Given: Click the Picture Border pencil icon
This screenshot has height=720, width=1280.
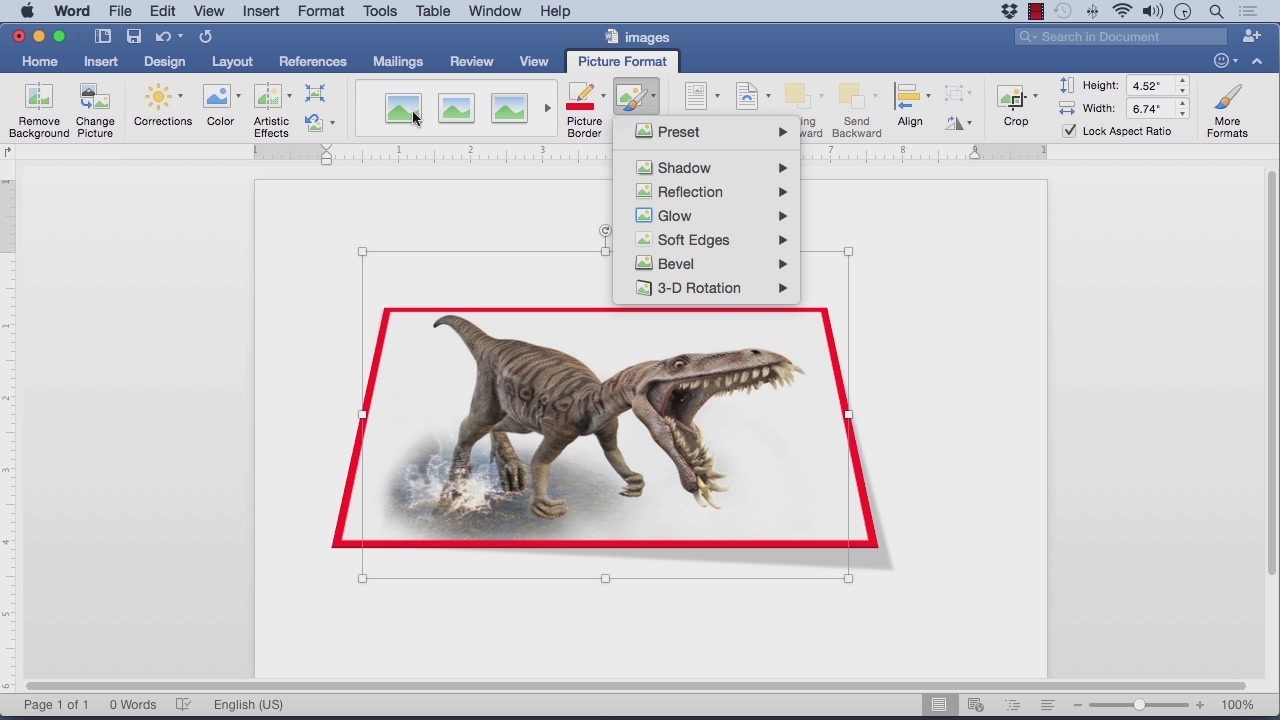Looking at the screenshot, I should (x=581, y=97).
